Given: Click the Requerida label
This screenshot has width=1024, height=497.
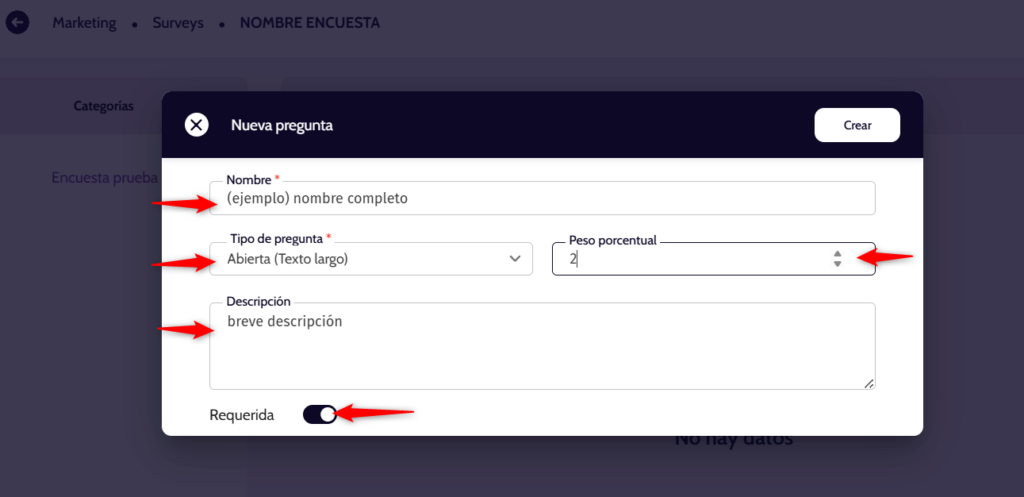Looking at the screenshot, I should [x=242, y=415].
